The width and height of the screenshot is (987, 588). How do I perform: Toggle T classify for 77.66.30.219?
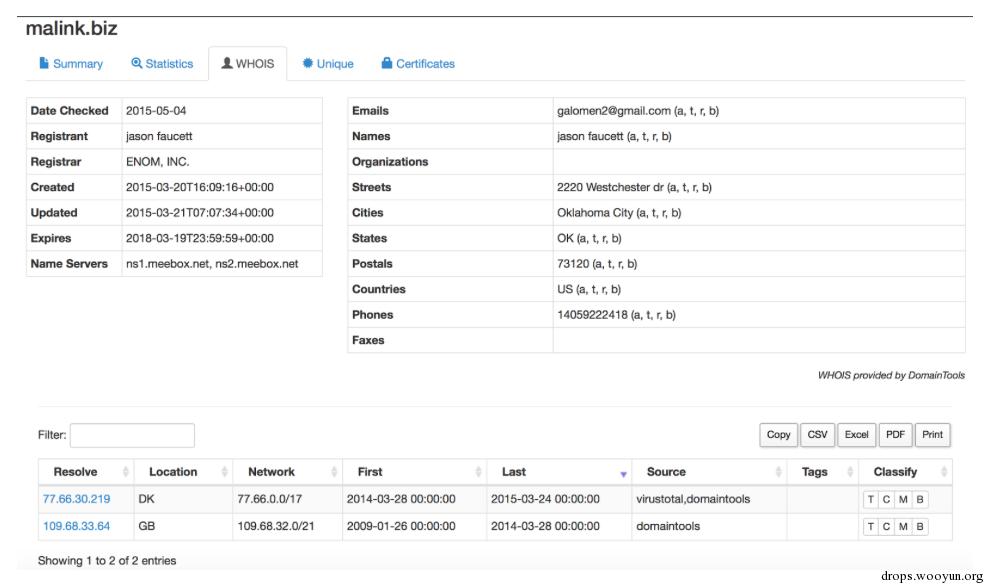(x=871, y=499)
